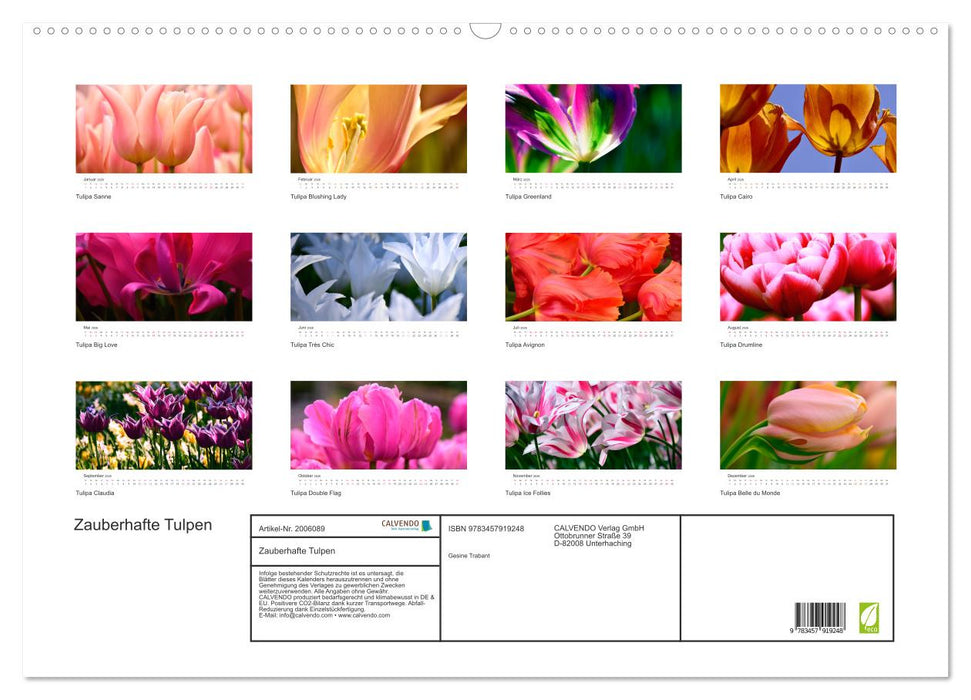The image size is (971, 700).
Task: Open the Tulipa Greenland thumbnail
Action: coord(592,128)
